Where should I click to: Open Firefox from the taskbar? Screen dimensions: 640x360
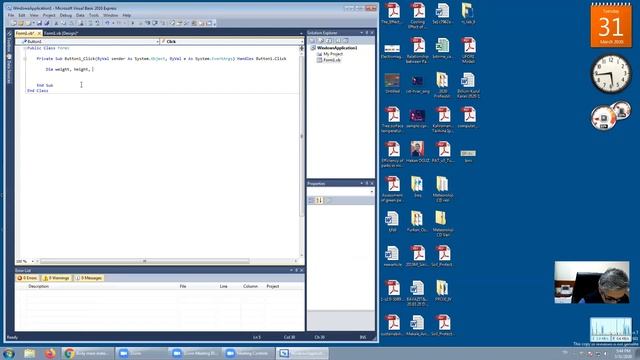tap(50, 353)
